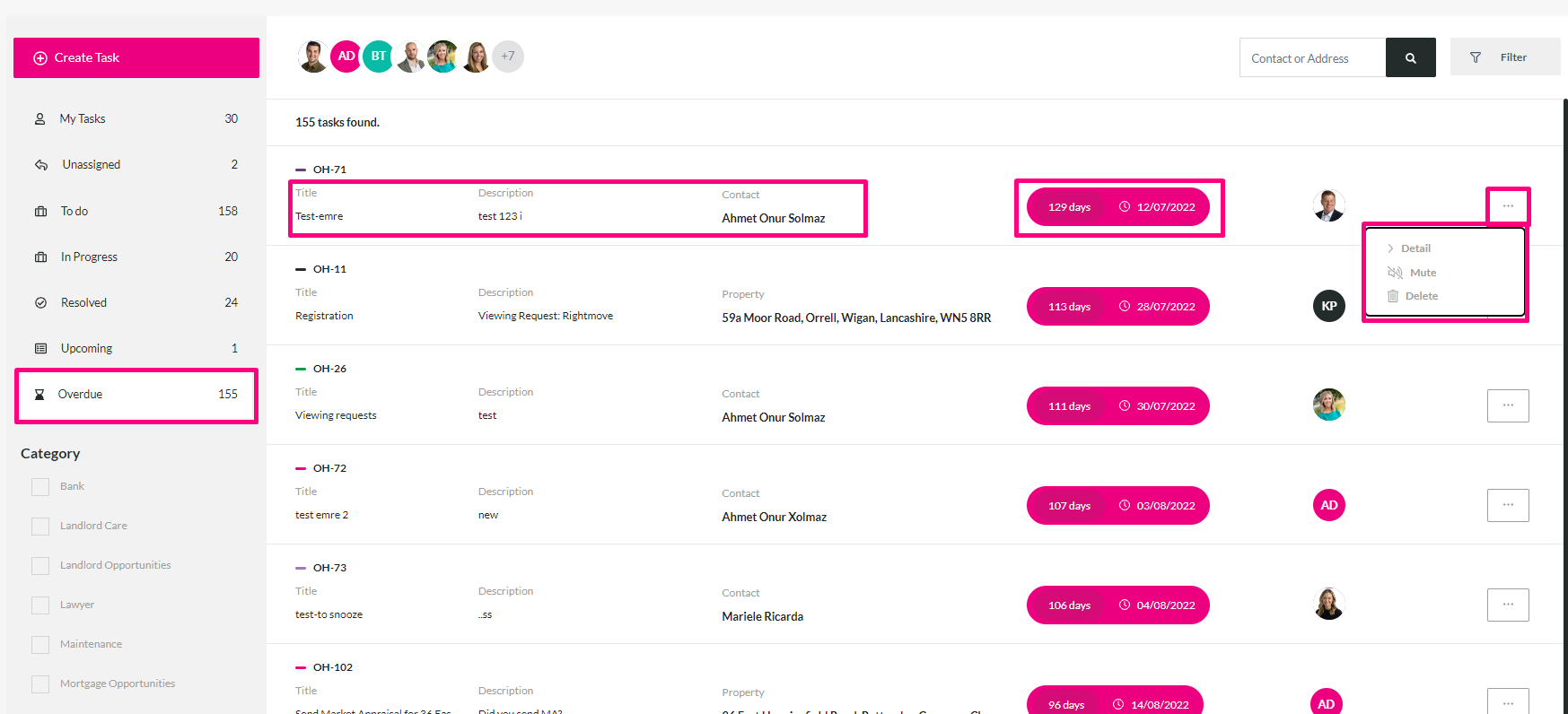Open the To do task list
Screen dimensions: 1568x714
(x=136, y=211)
